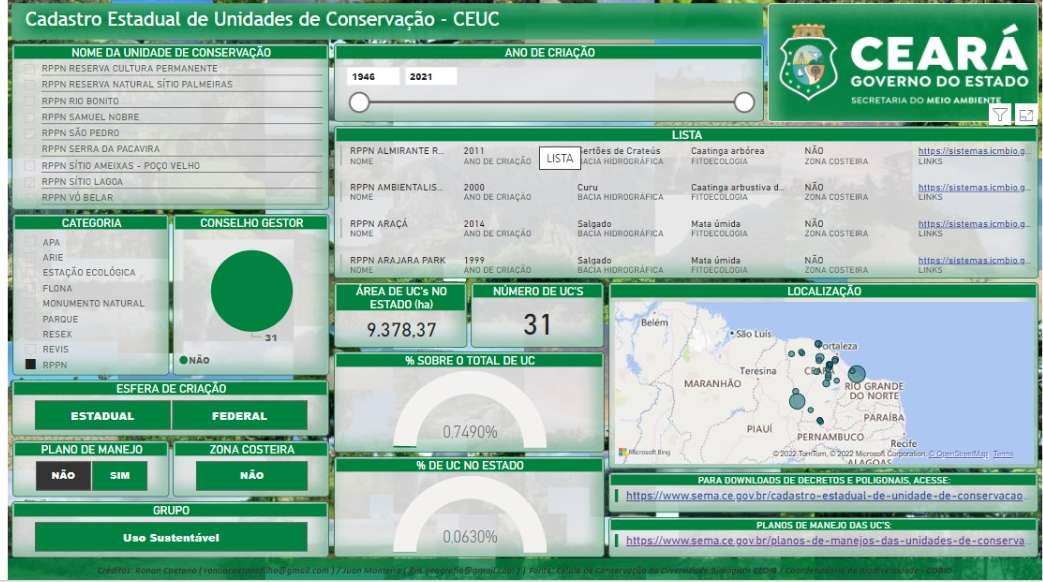Image resolution: width=1043 pixels, height=582 pixels.
Task: Click the FEDERAL sphere button
Action: click(239, 416)
